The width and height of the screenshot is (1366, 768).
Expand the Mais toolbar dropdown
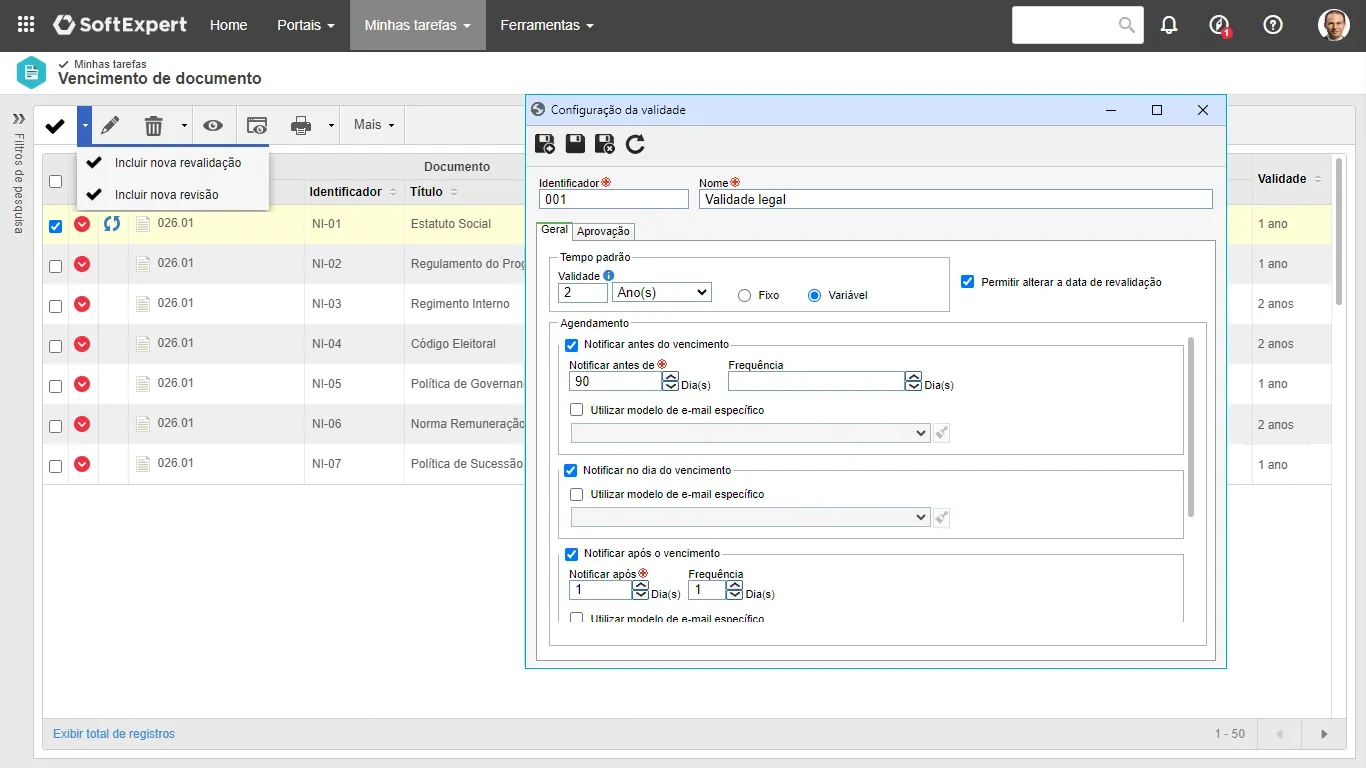[x=374, y=125]
